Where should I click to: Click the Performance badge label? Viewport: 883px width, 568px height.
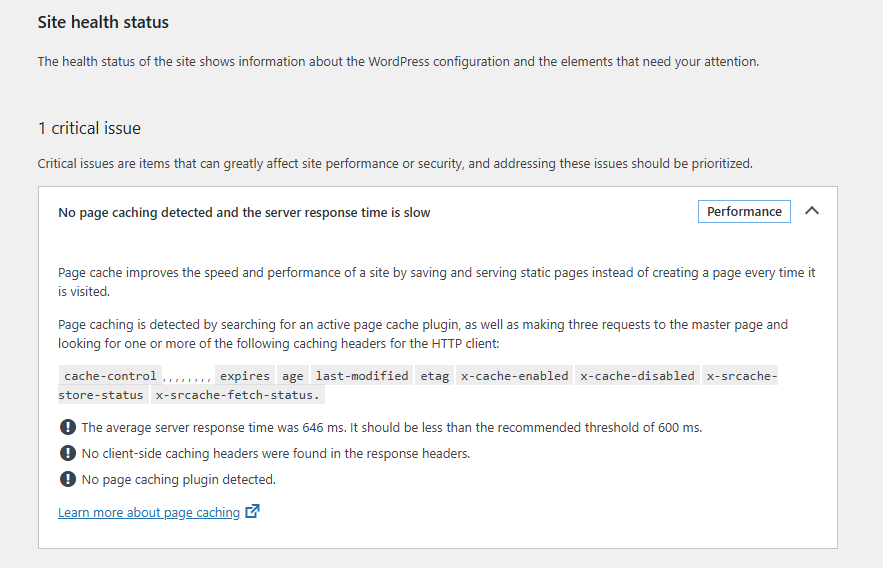(744, 212)
